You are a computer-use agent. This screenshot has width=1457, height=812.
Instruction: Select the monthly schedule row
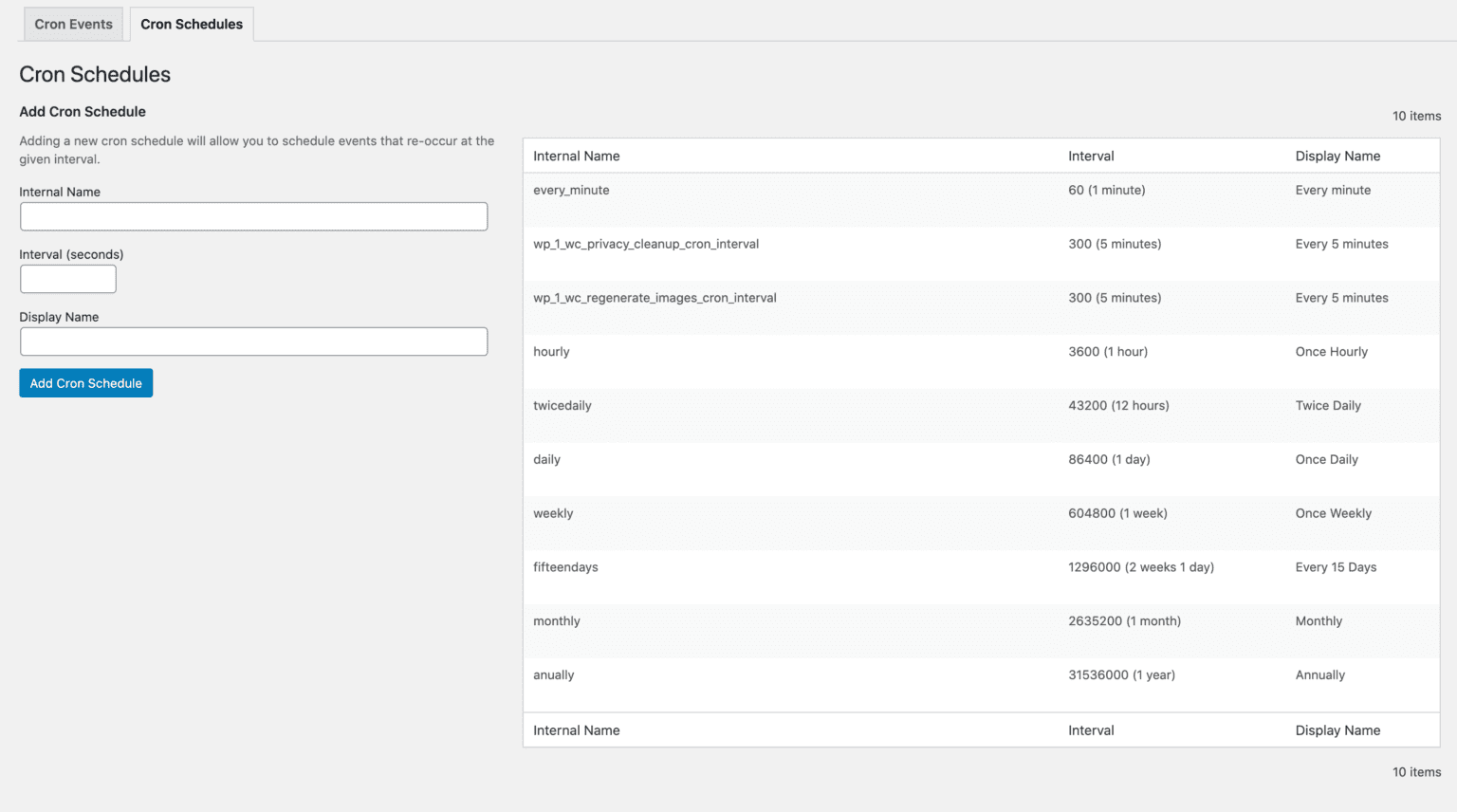pos(556,620)
